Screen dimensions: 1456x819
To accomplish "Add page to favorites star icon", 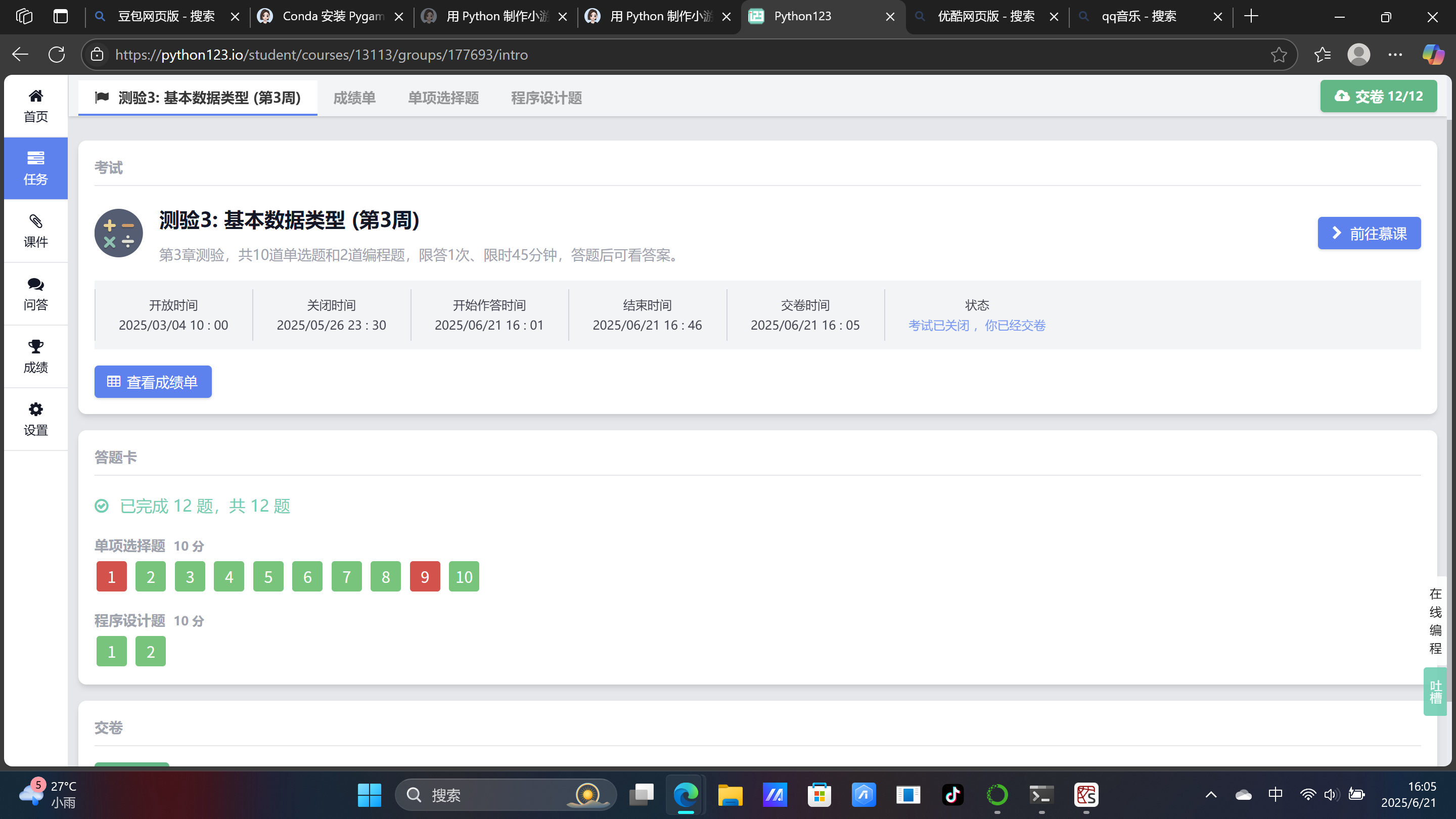I will coord(1279,55).
